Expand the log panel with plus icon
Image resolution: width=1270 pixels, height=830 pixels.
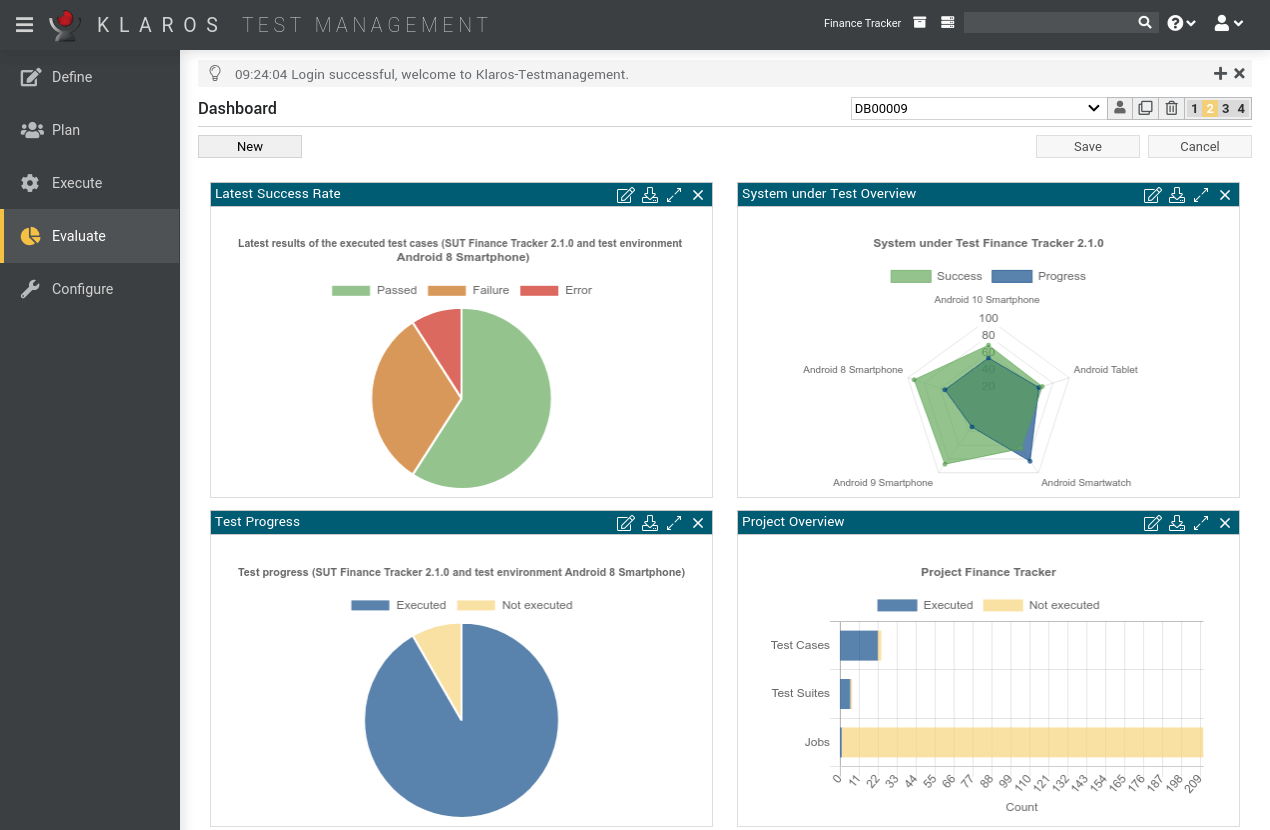click(x=1220, y=73)
